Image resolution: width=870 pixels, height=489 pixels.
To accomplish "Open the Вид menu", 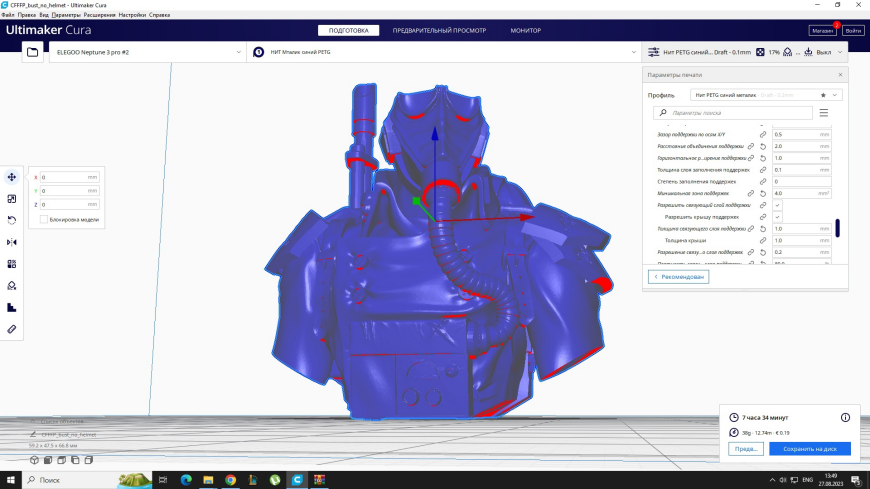I will (x=44, y=15).
